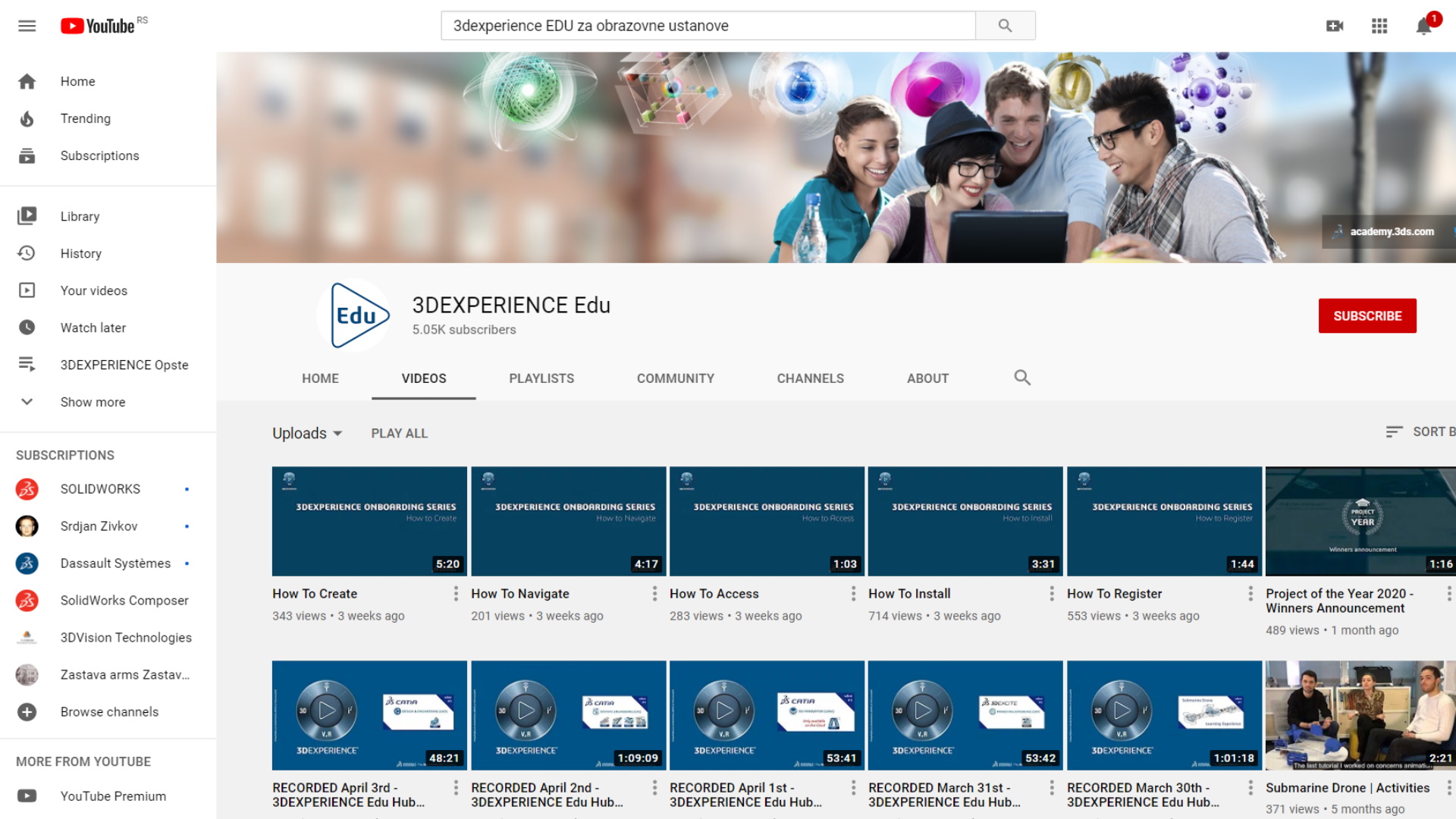Switch to the PLAYLISTS tab
The image size is (1456, 819).
(x=541, y=378)
